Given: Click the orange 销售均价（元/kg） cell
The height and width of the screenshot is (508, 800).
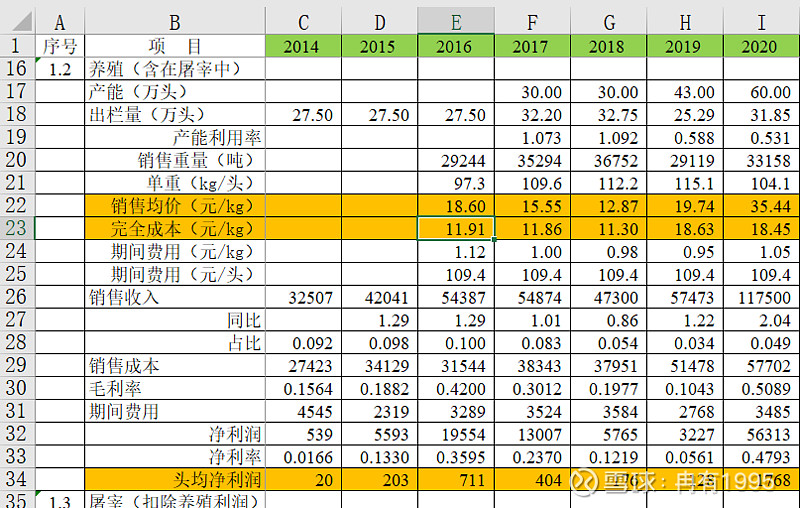Looking at the screenshot, I should (x=175, y=206).
